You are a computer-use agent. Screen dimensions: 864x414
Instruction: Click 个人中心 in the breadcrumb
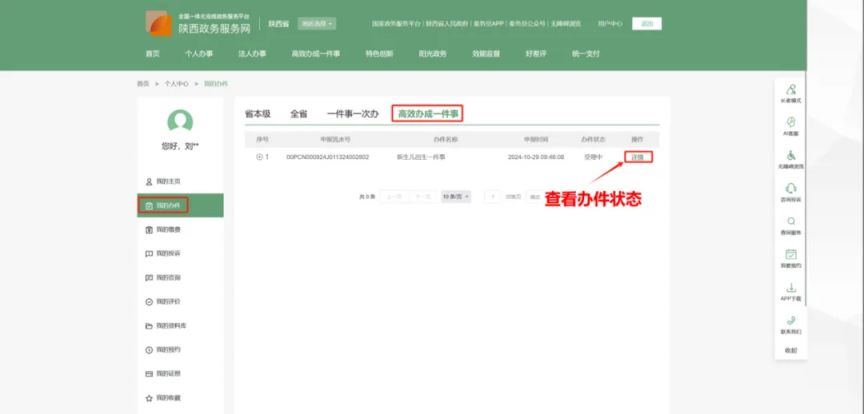176,84
